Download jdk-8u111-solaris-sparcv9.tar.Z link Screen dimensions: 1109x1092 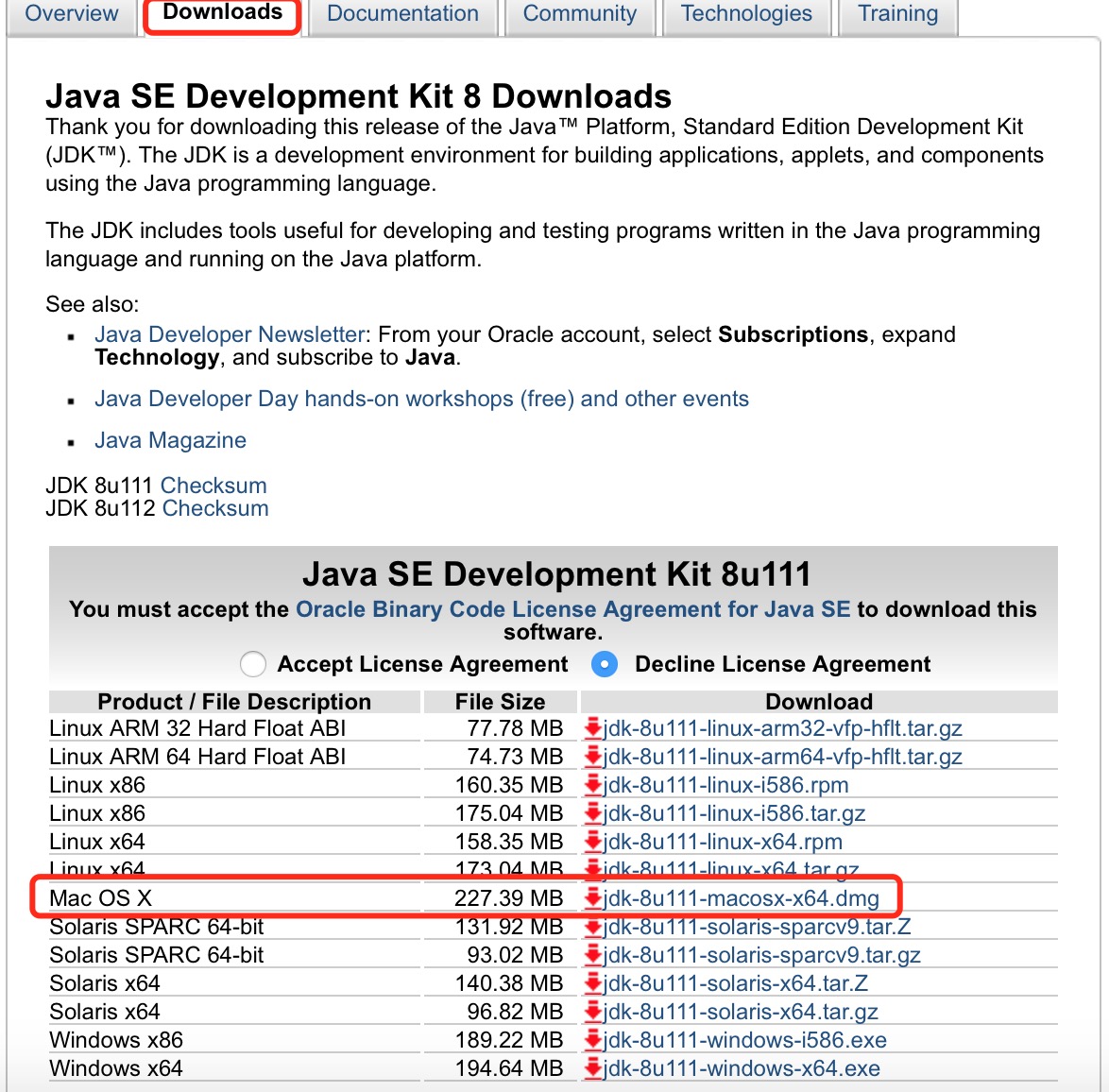click(757, 927)
